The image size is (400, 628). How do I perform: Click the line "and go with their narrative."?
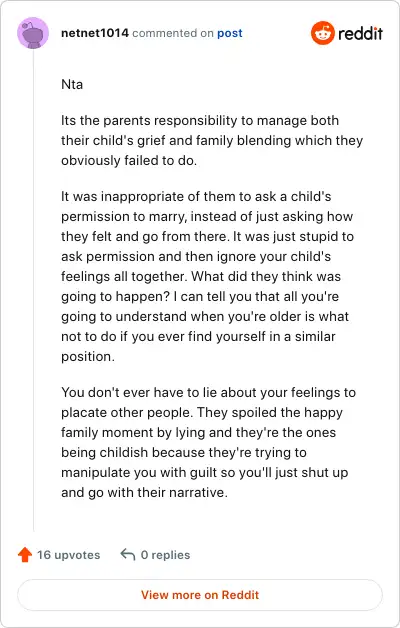(x=144, y=492)
